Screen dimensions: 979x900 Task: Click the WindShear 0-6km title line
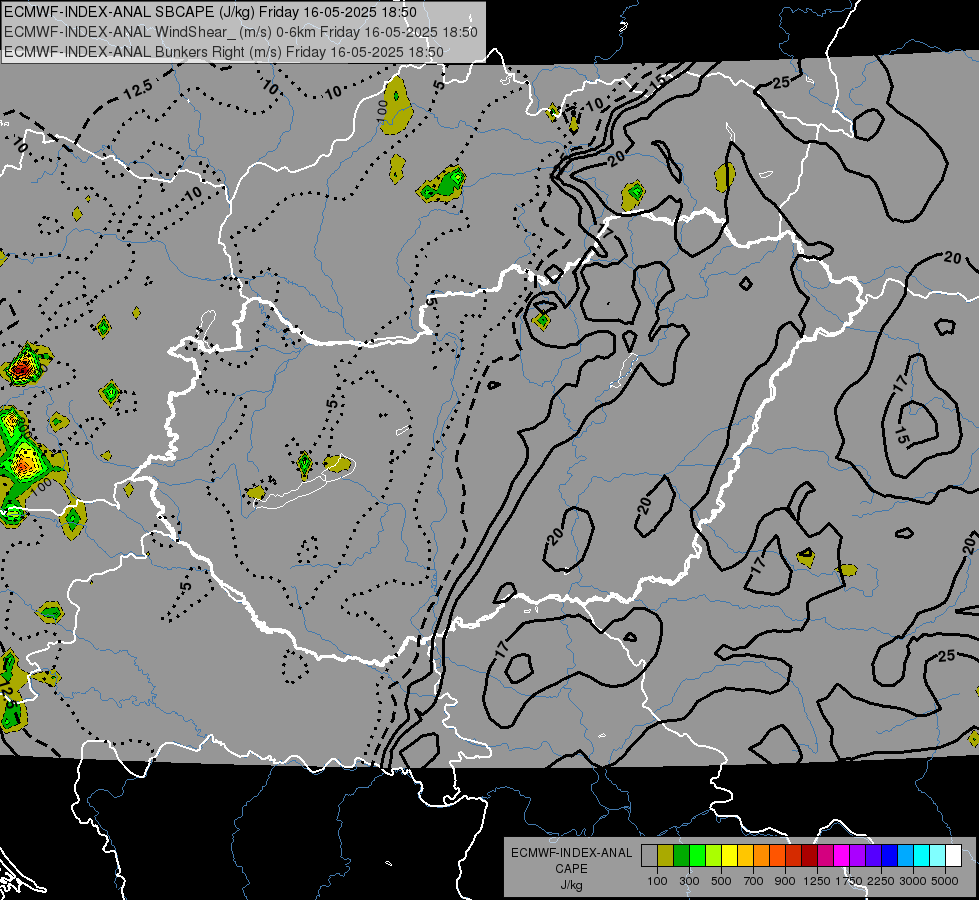click(x=241, y=32)
